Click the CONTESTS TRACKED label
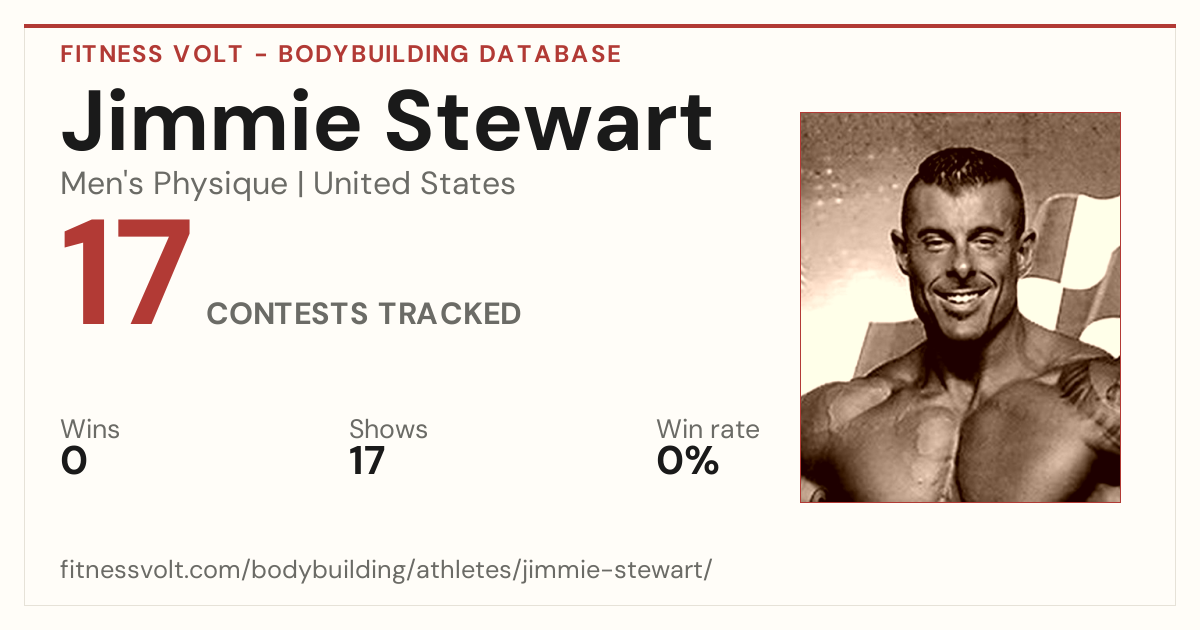The width and height of the screenshot is (1200, 630). tap(364, 314)
